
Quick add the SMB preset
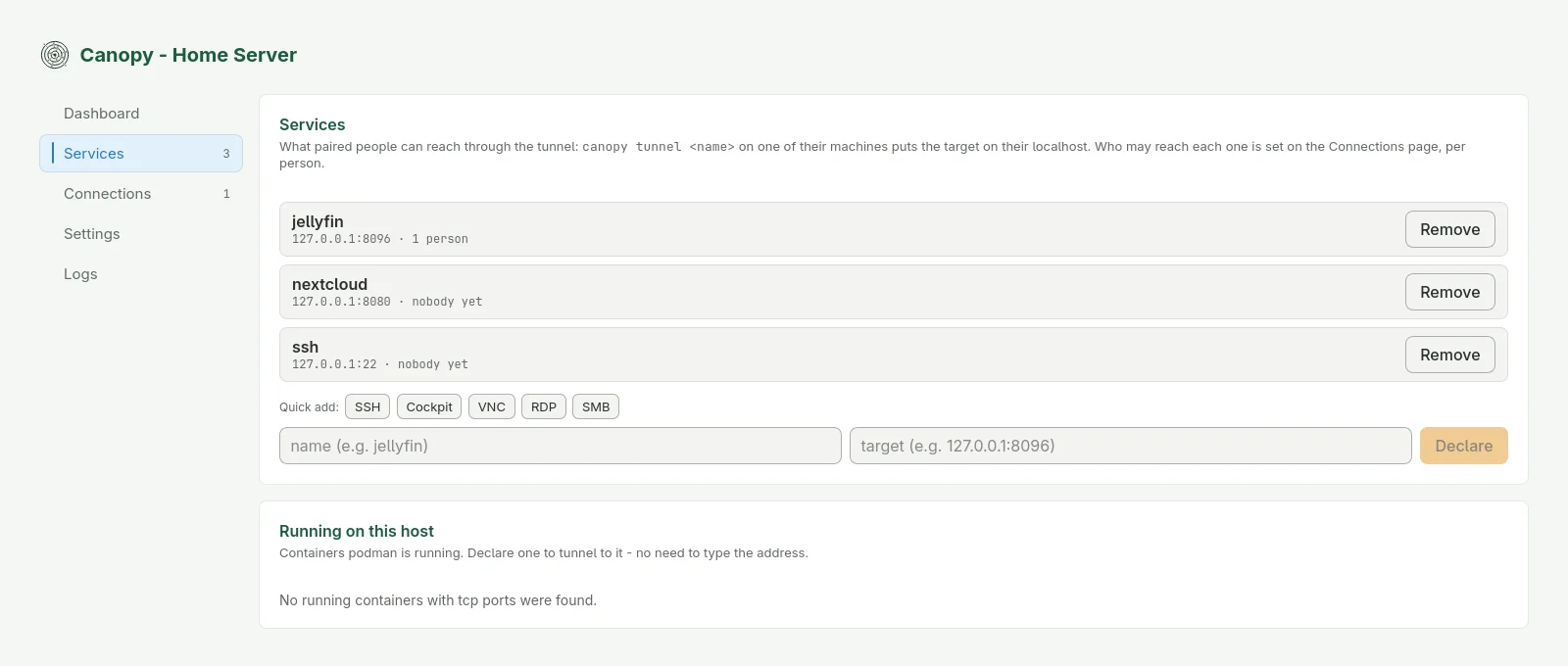pyautogui.click(x=596, y=406)
